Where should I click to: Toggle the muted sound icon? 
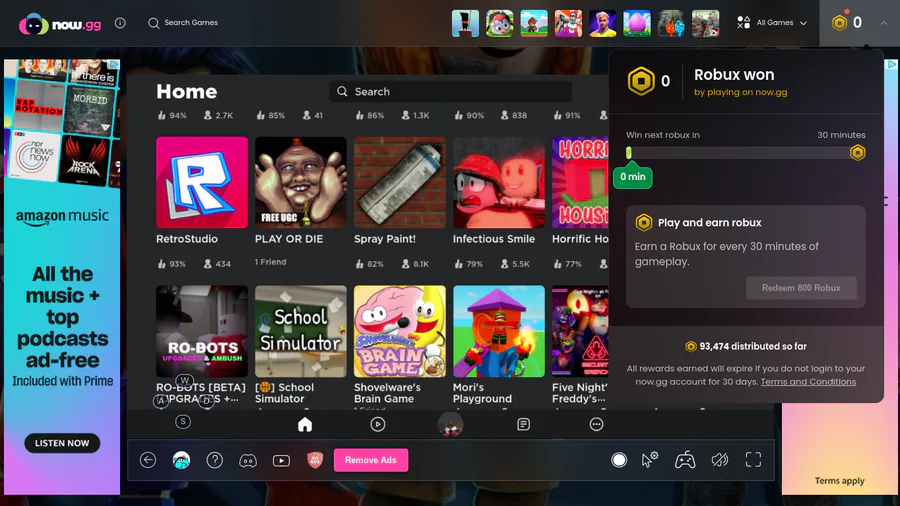[720, 460]
